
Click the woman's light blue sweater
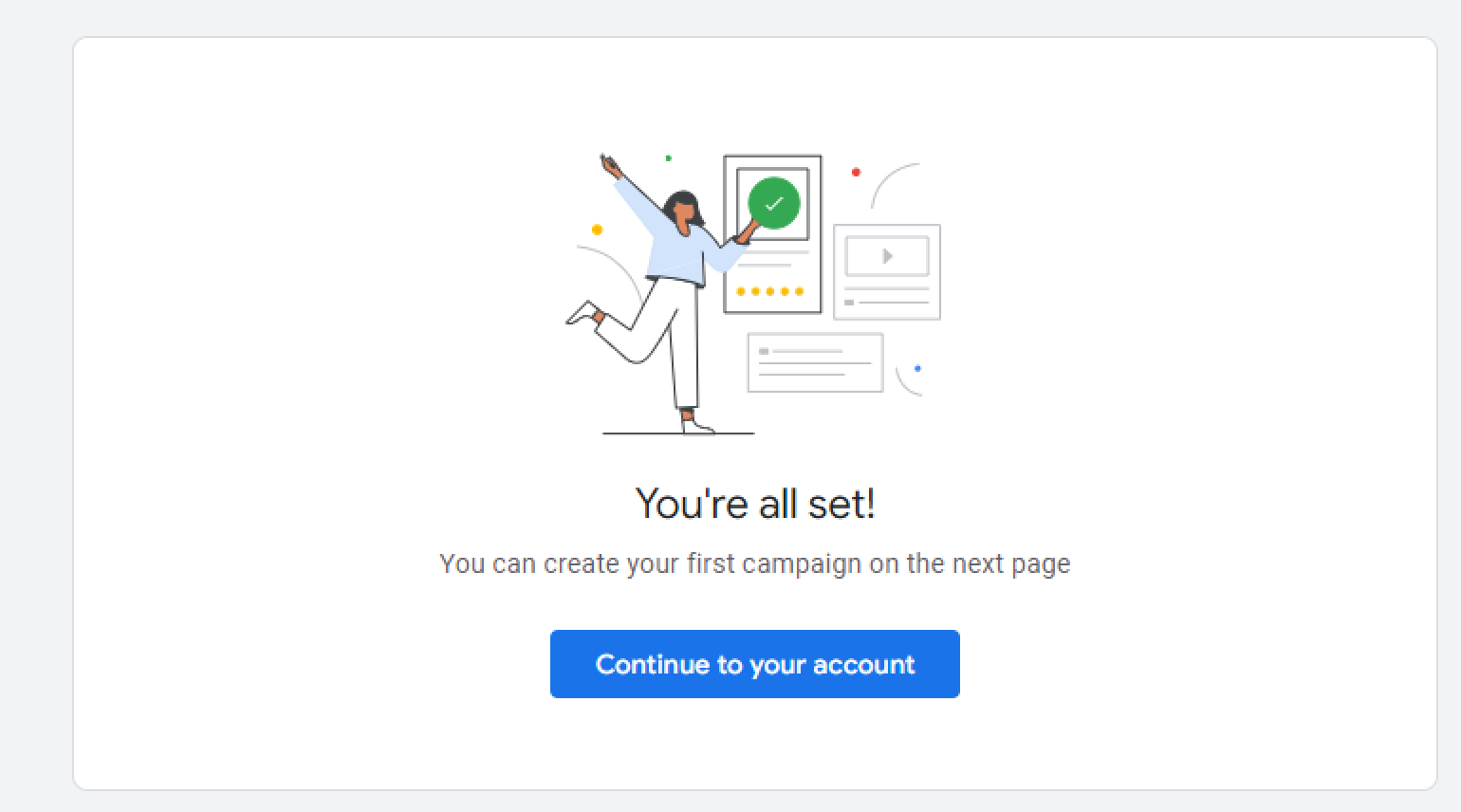tap(676, 249)
